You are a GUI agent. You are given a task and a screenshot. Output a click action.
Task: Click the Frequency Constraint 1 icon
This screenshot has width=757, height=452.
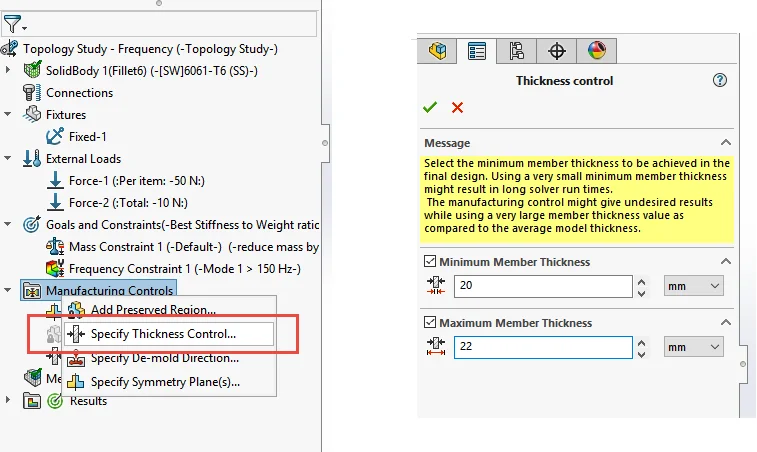55,268
